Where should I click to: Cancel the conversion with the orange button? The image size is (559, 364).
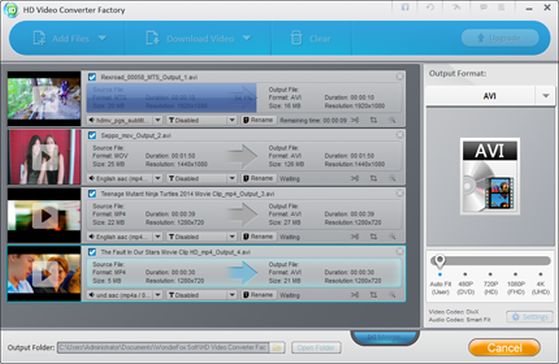pos(504,348)
